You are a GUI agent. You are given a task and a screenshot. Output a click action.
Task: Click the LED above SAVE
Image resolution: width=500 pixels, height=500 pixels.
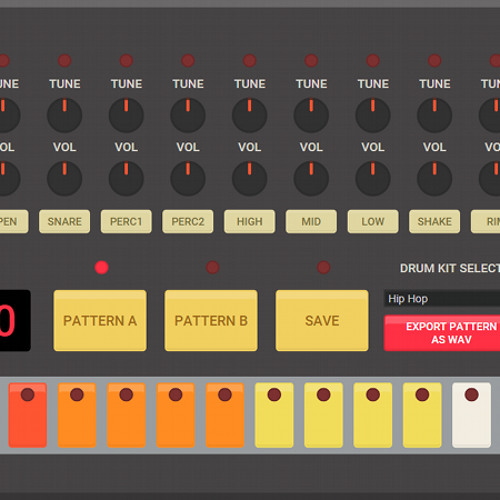pos(323,267)
